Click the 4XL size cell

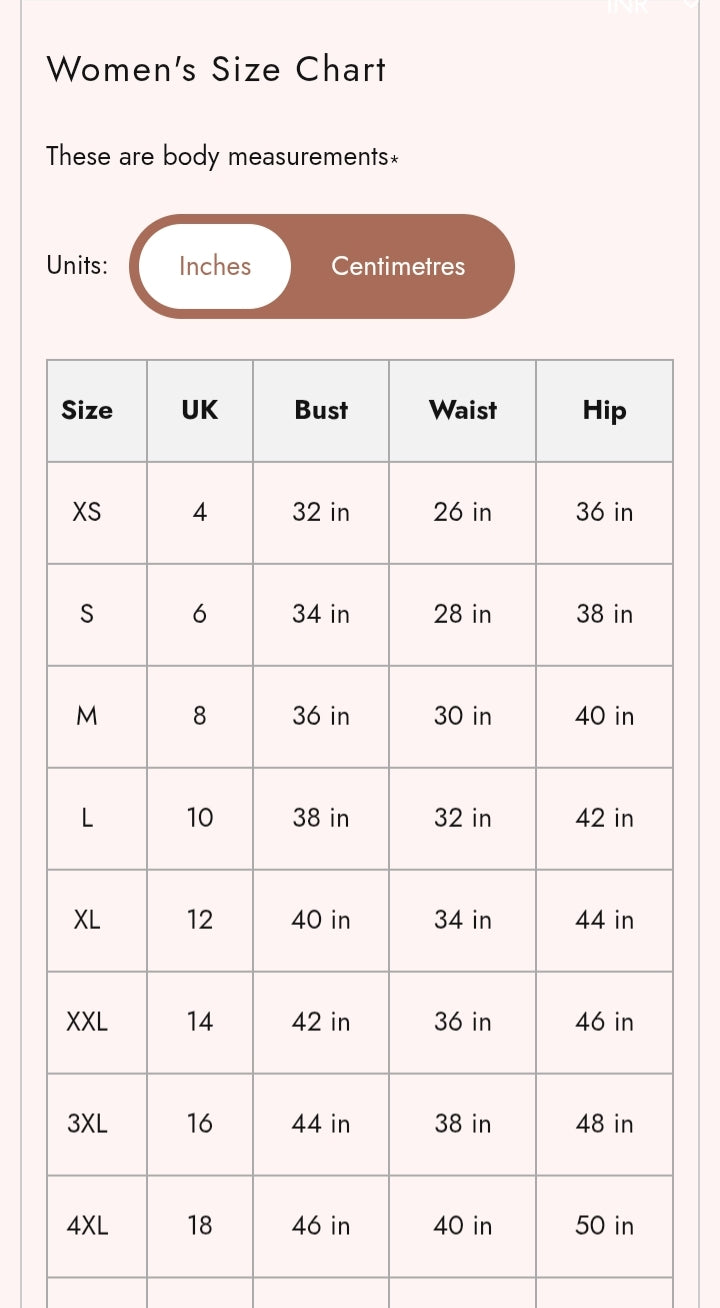pos(87,1226)
